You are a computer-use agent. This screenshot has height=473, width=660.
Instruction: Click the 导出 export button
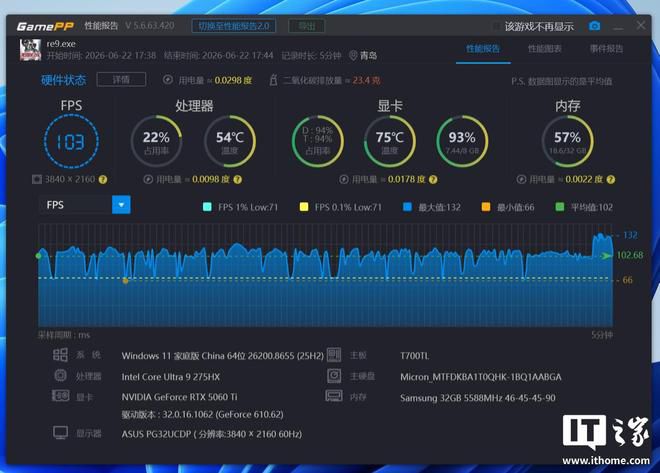[307, 26]
